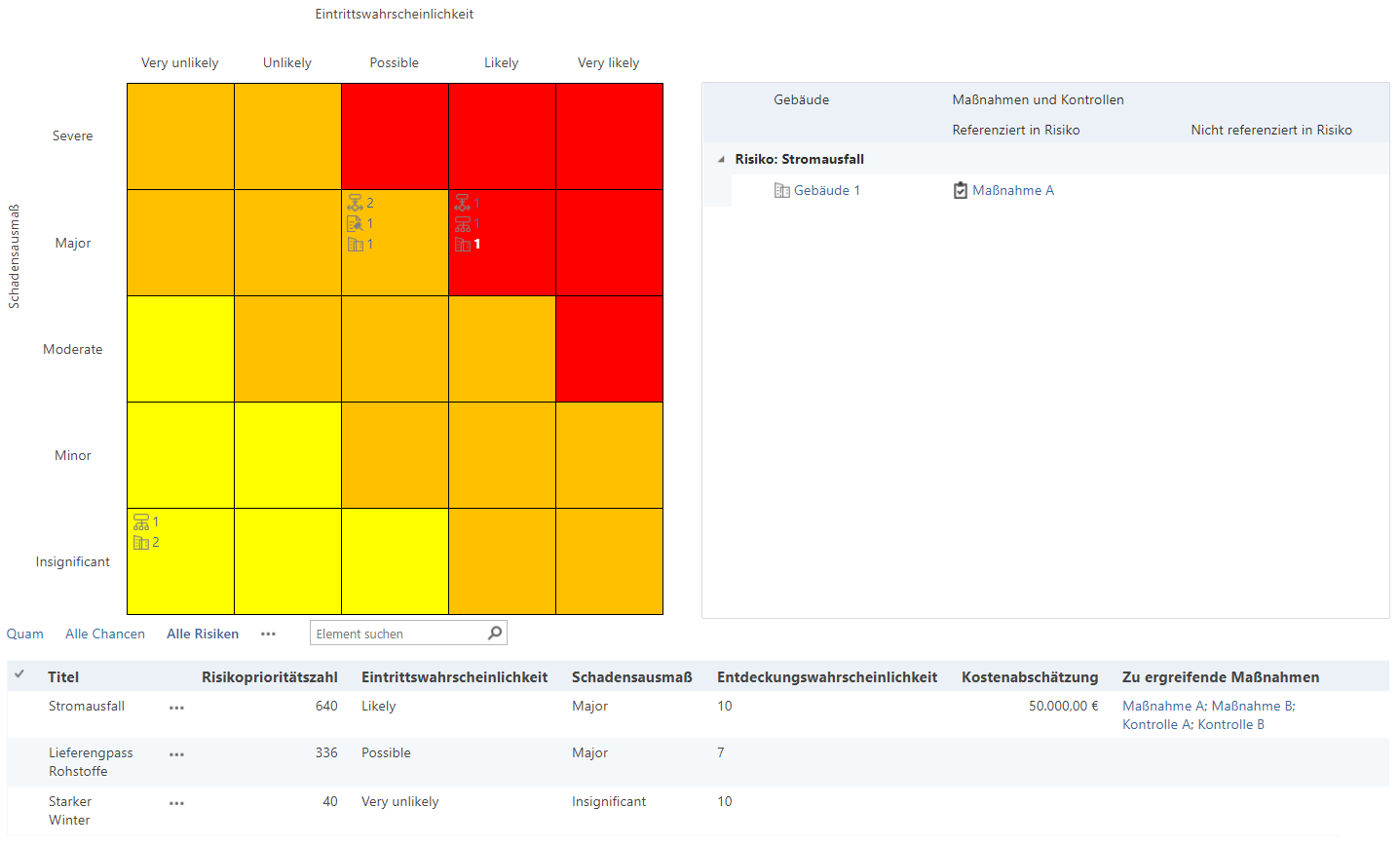This screenshot has height=846, width=1400.
Task: Click building icon in Very unlikely/Insignificant cell
Action: pyautogui.click(x=141, y=542)
